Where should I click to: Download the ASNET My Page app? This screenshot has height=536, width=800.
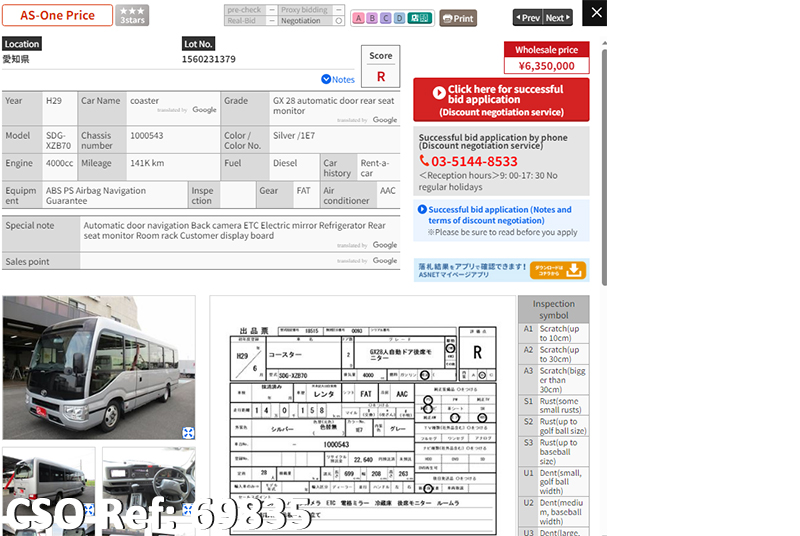point(558,270)
